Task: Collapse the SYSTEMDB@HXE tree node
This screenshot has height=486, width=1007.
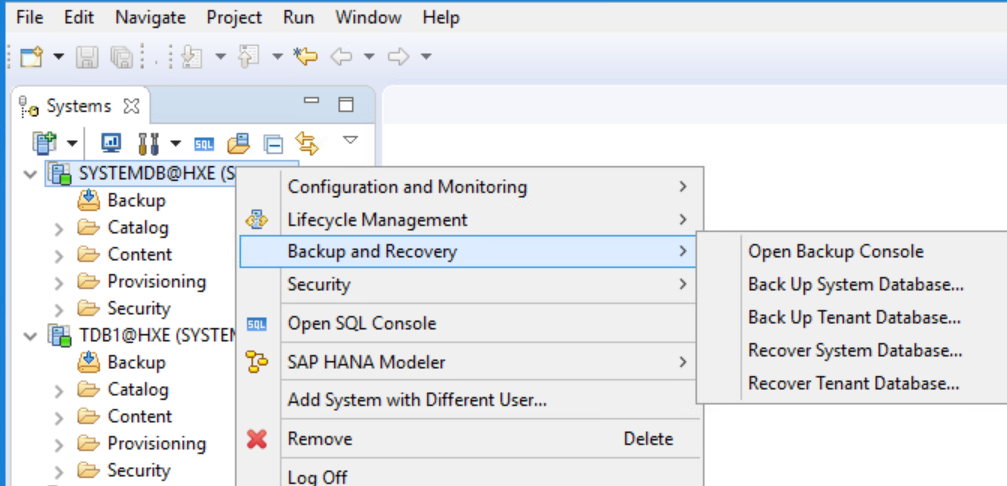Action: (x=29, y=174)
